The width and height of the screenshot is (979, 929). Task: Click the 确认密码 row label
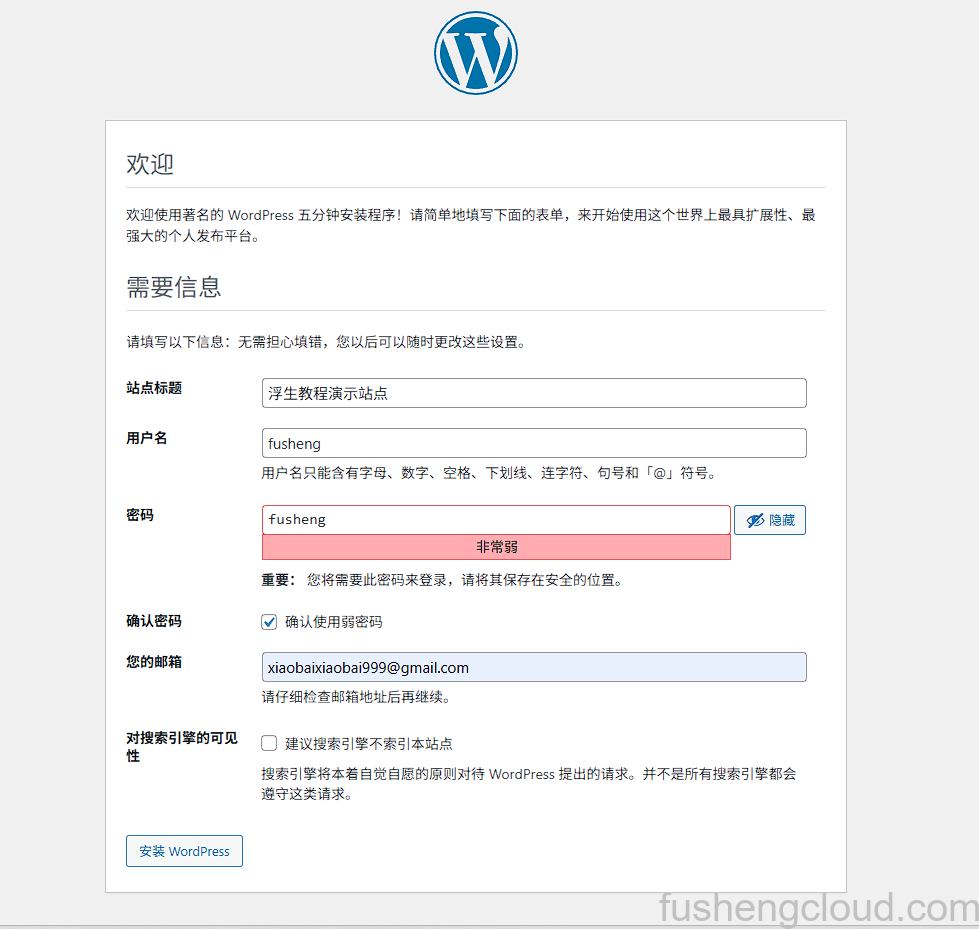[154, 621]
